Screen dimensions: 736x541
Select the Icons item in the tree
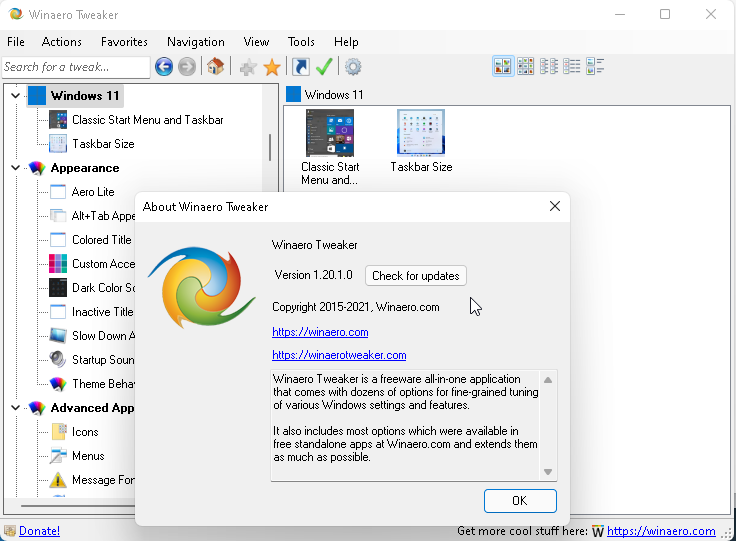click(84, 432)
